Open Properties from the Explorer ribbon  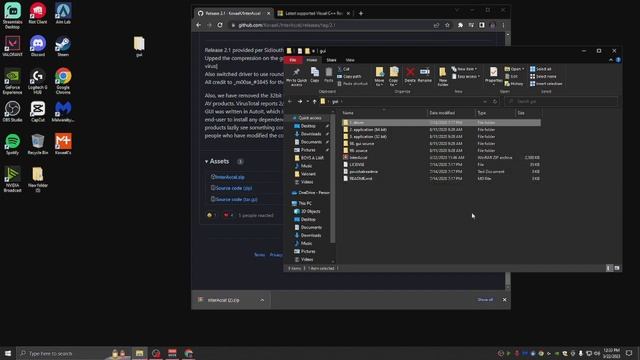point(493,76)
